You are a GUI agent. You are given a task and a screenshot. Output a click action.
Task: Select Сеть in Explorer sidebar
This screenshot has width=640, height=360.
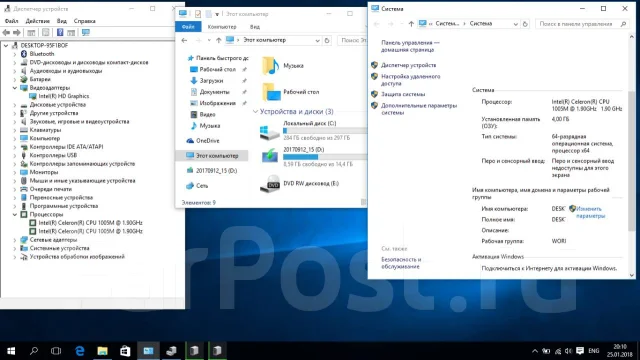click(202, 186)
